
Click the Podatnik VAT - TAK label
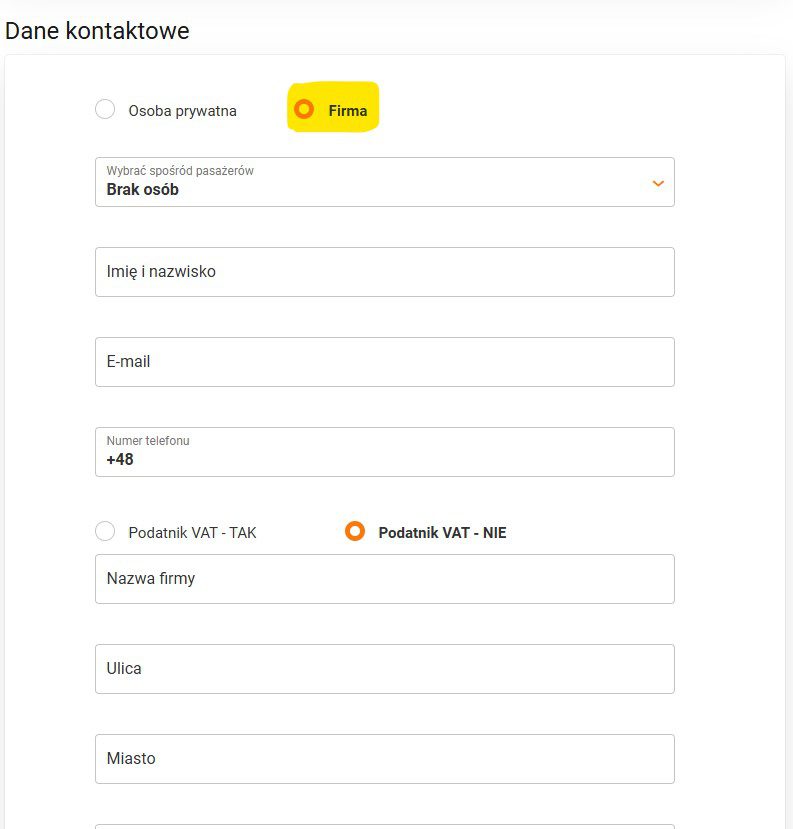click(192, 533)
